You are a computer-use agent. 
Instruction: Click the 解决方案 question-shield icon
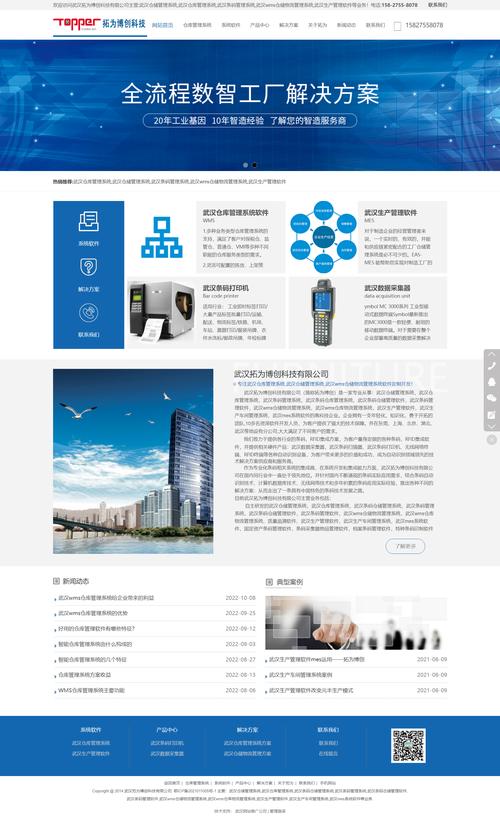[x=88, y=267]
